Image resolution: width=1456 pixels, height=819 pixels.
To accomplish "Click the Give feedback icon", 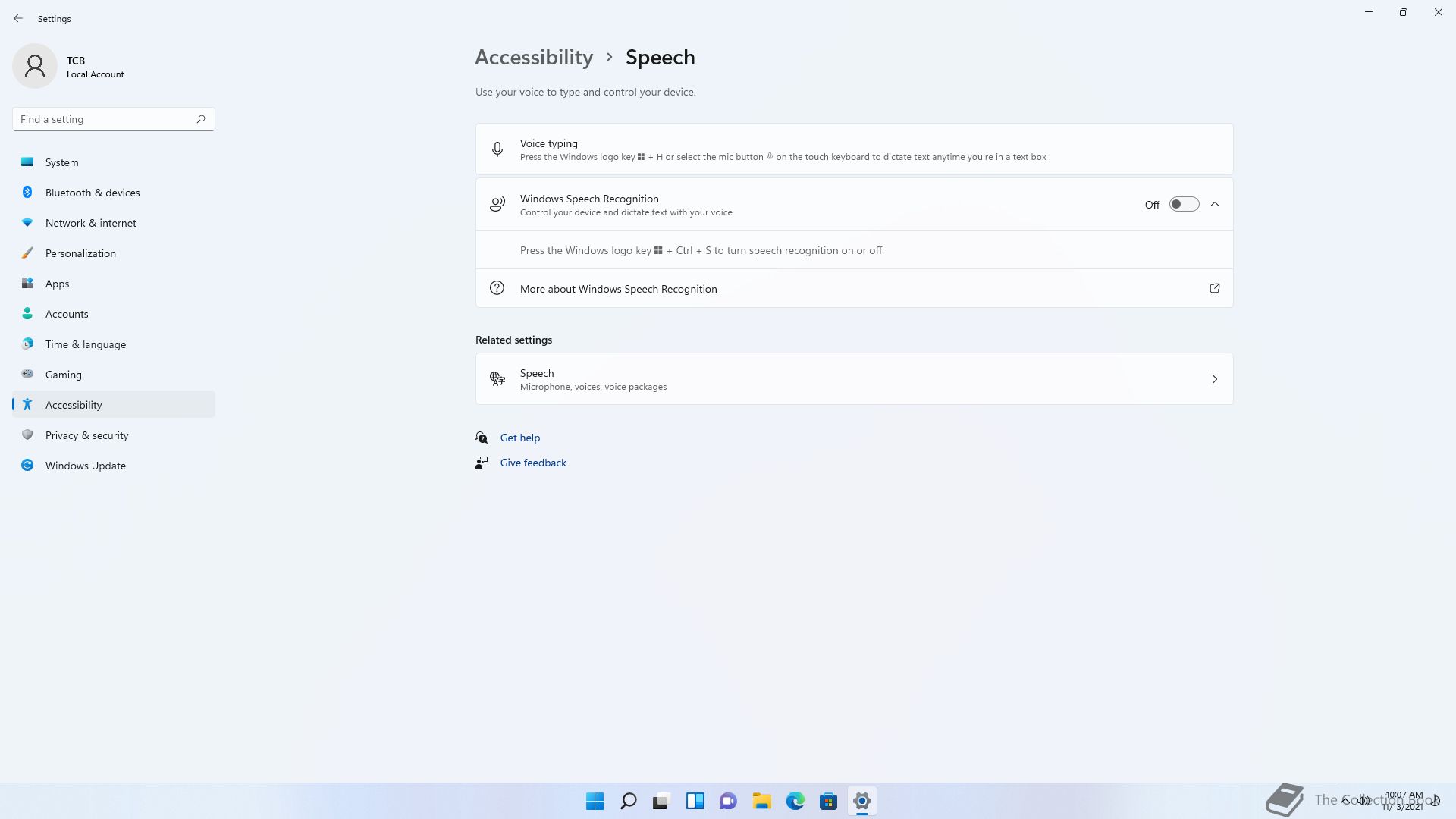I will click(x=482, y=463).
